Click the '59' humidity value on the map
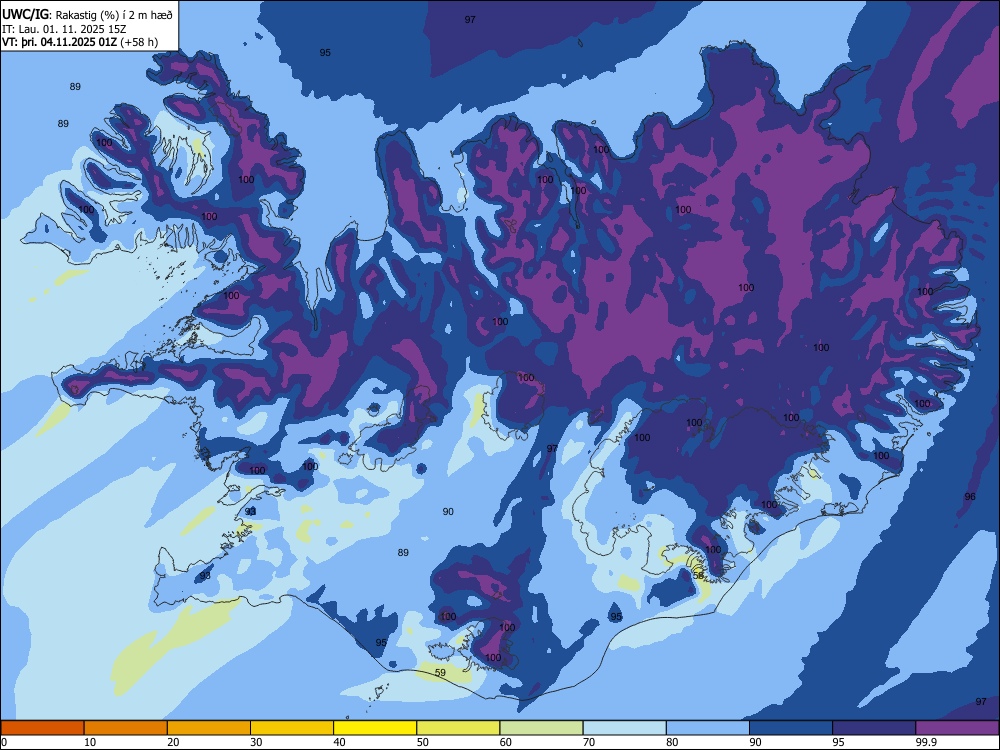1000x750 pixels. (440, 672)
